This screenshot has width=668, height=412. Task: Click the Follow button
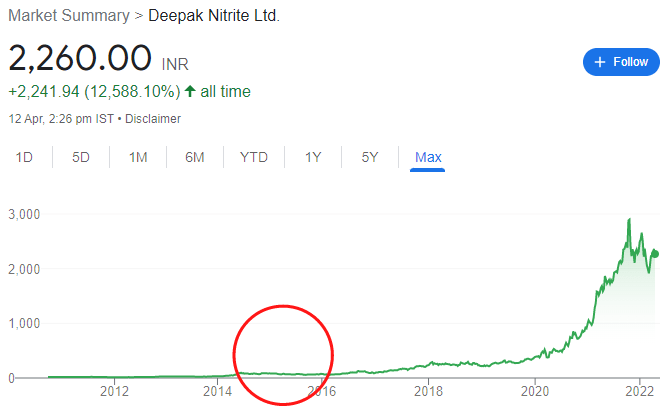(621, 62)
